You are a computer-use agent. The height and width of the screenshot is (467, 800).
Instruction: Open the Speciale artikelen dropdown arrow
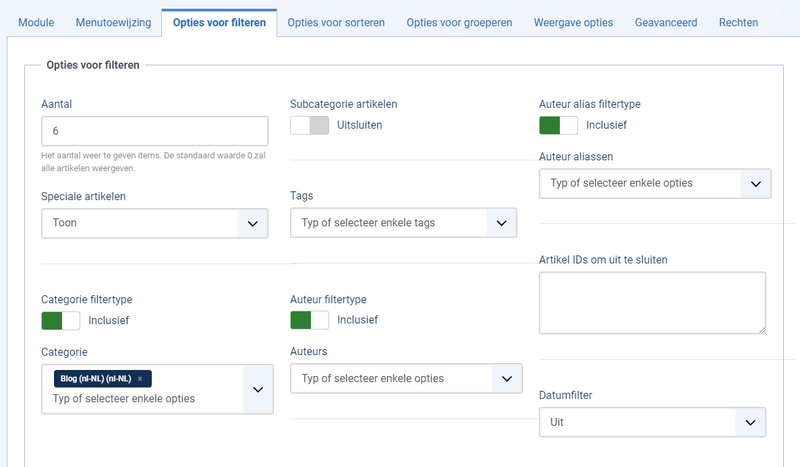pos(253,223)
